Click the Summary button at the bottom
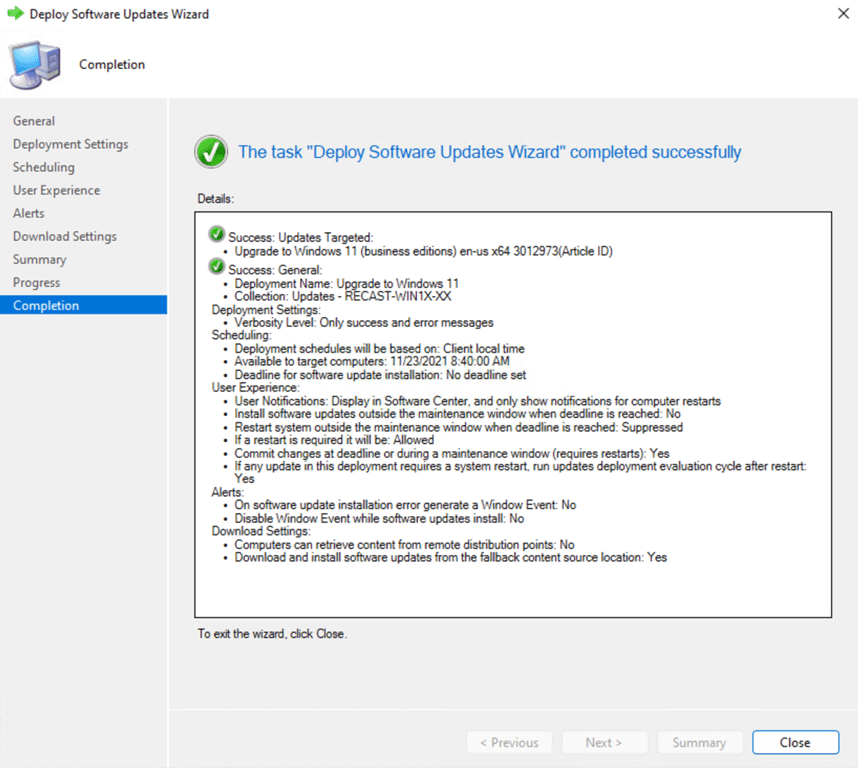The height and width of the screenshot is (768, 858). [x=699, y=742]
